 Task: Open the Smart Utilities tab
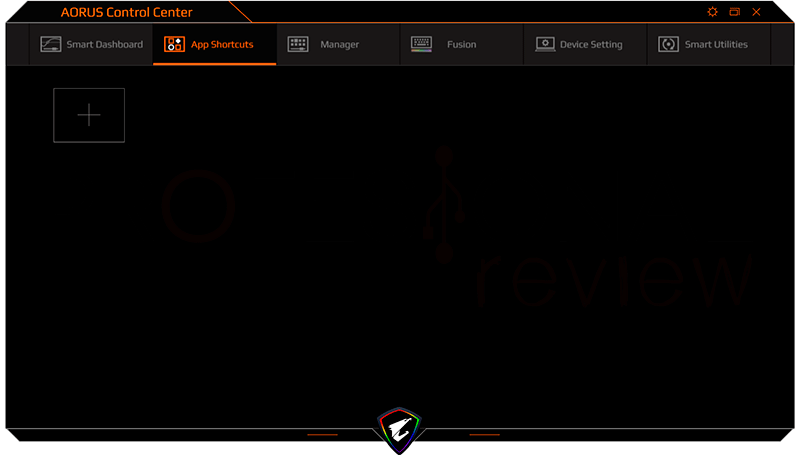708,44
